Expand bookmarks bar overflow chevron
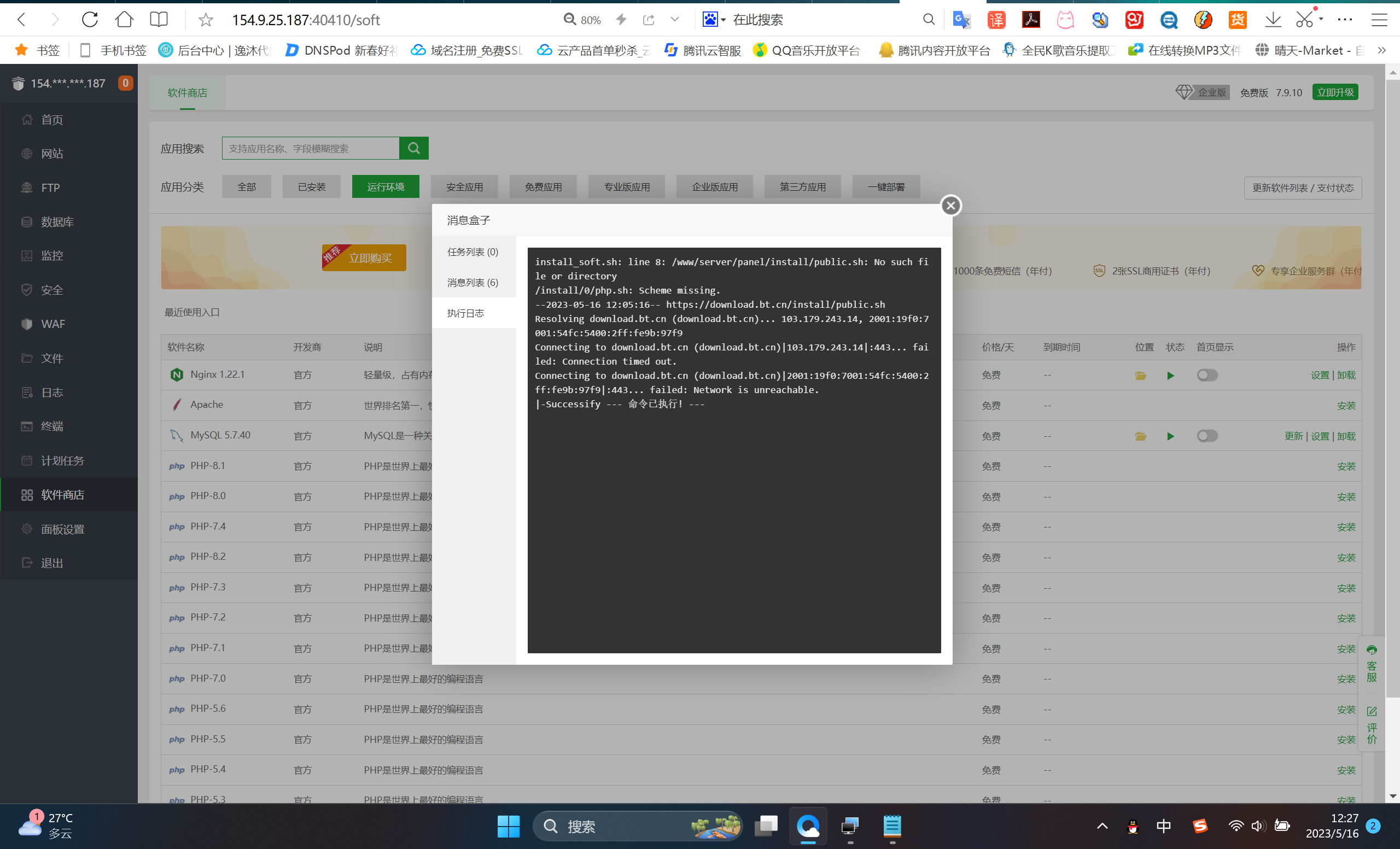The image size is (1400, 849). click(1382, 50)
